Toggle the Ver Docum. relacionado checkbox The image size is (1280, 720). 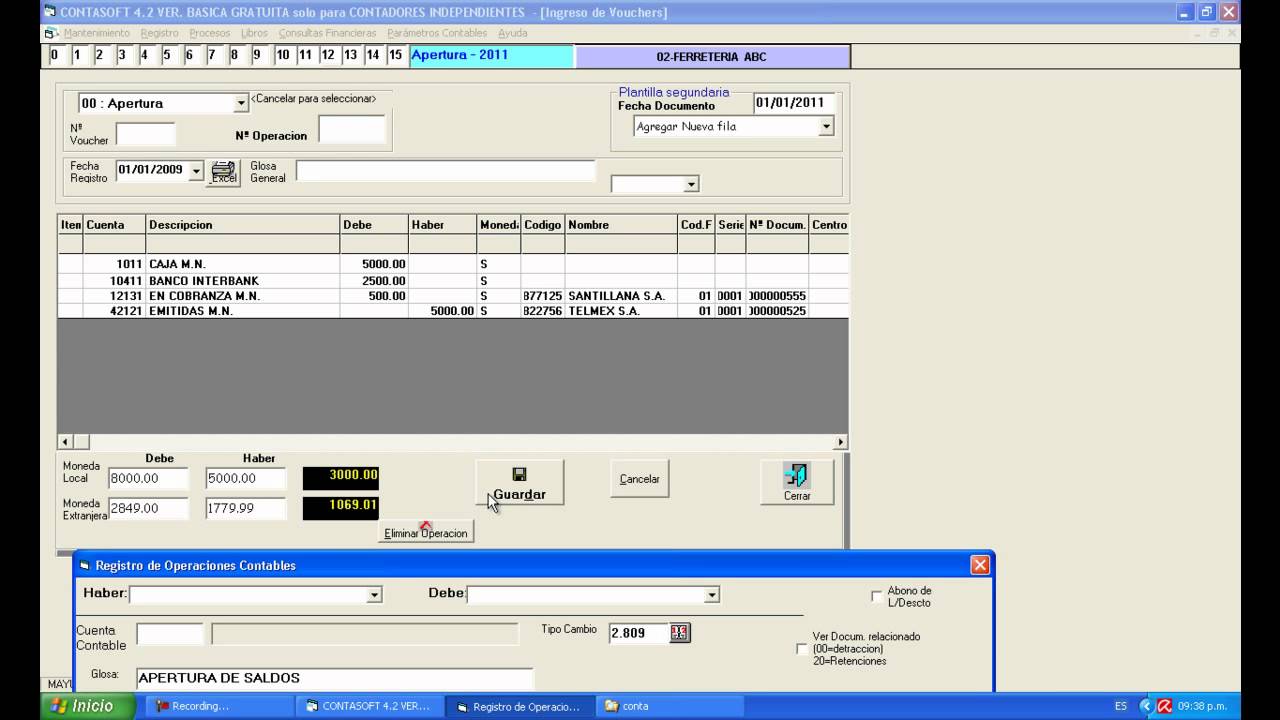[802, 649]
